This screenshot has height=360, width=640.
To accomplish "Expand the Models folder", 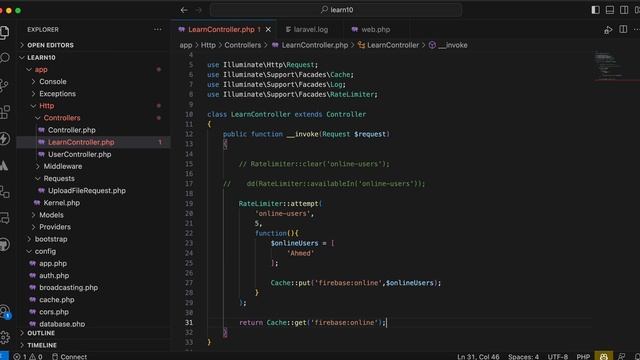I will coord(51,215).
